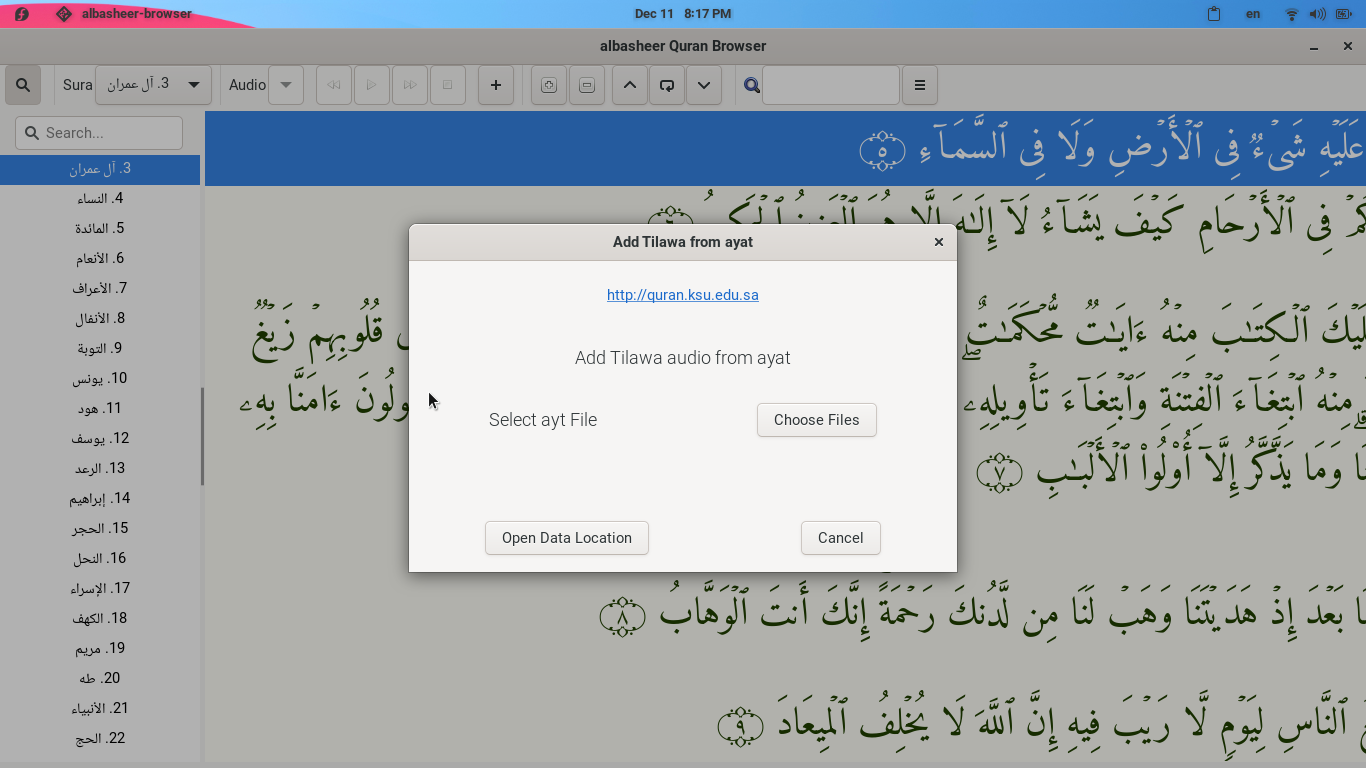Viewport: 1366px width, 768px height.
Task: Open the hamburger main menu
Action: [920, 85]
